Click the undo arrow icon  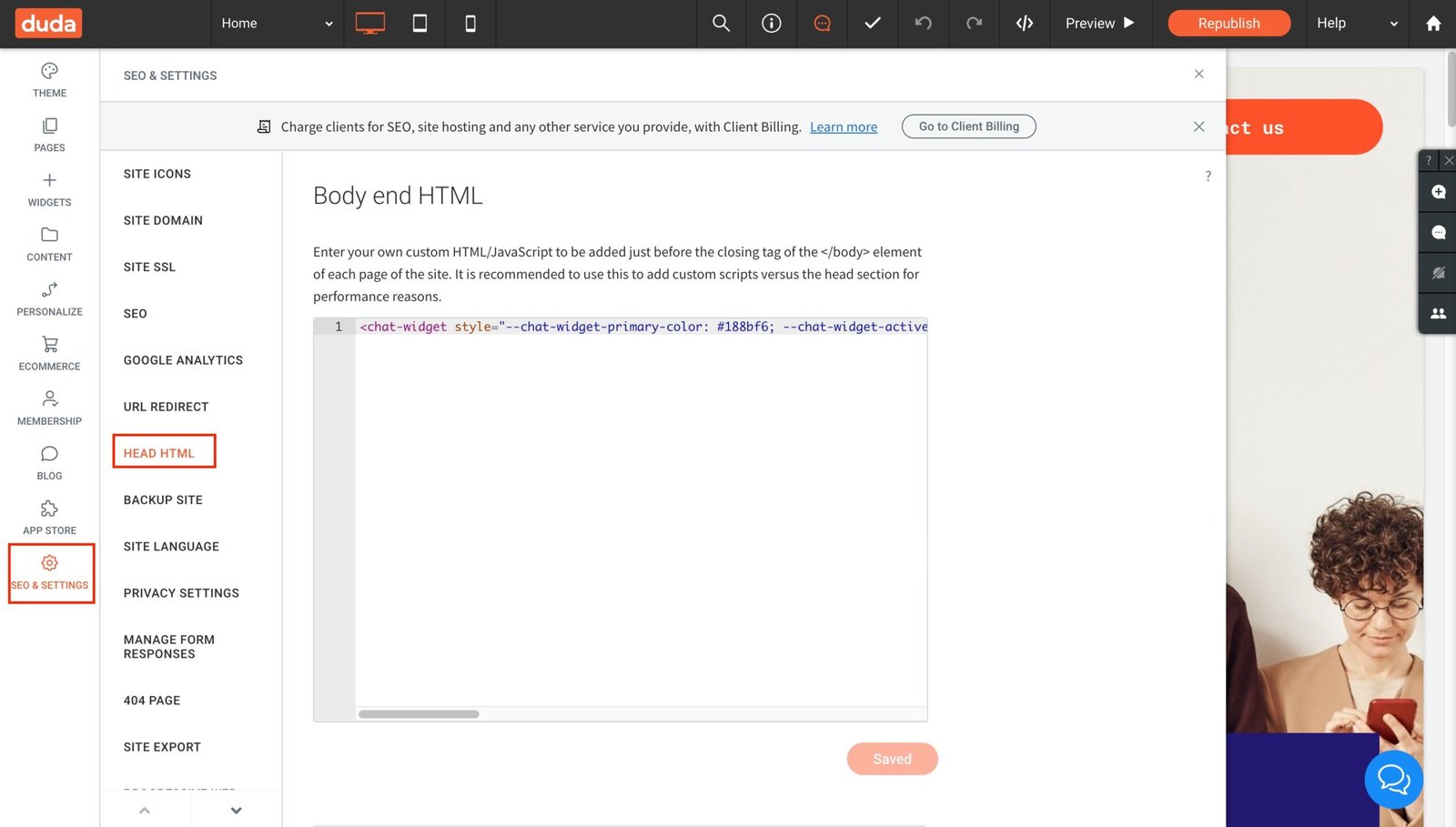pyautogui.click(x=923, y=24)
